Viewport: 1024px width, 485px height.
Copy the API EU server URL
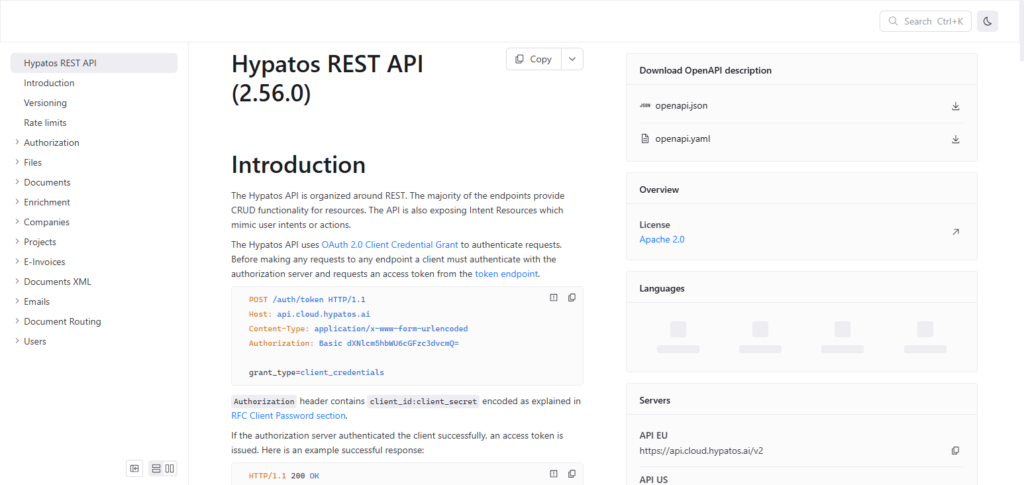[955, 450]
